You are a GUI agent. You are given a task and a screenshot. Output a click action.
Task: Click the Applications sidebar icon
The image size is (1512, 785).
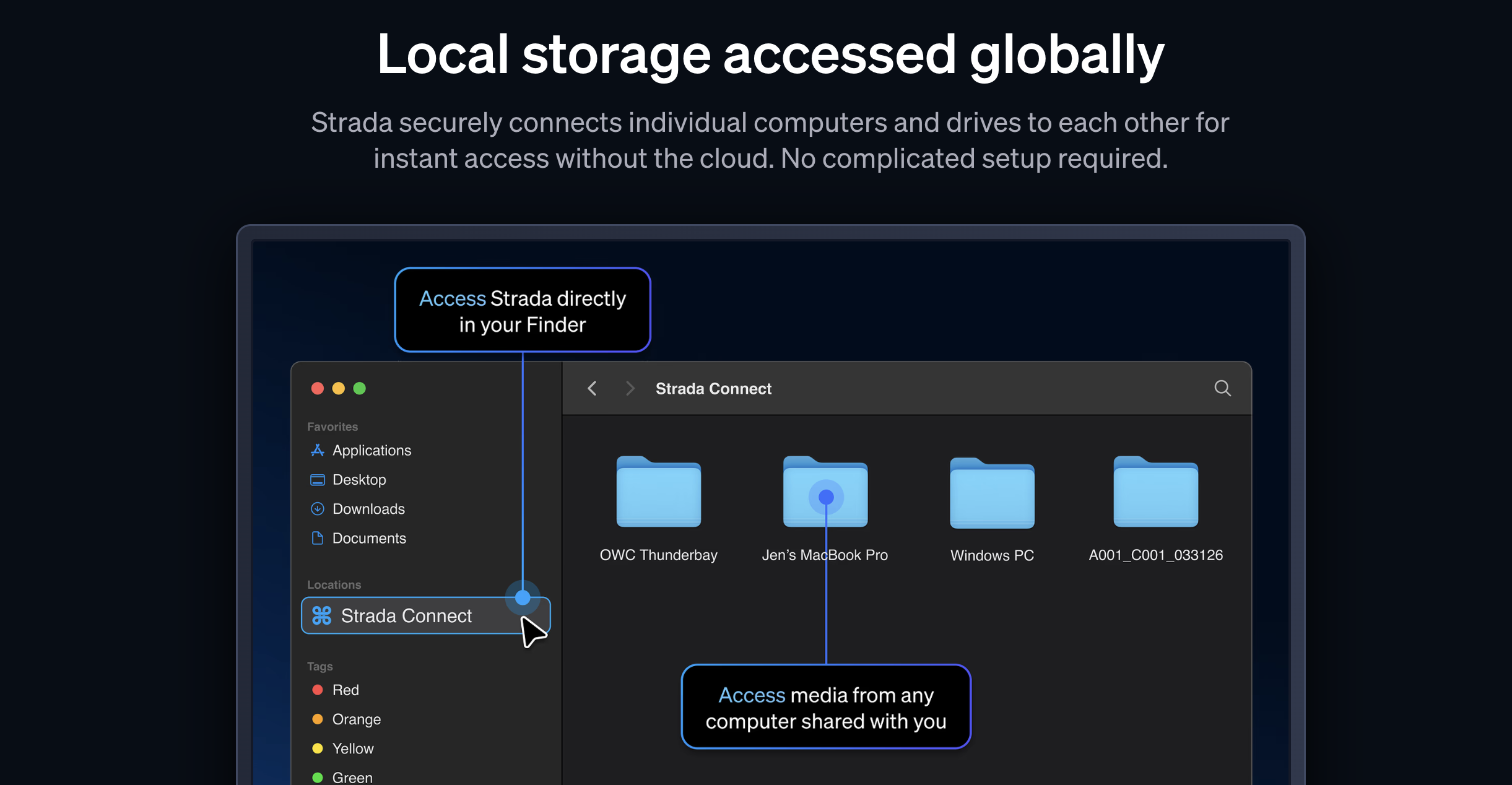click(318, 450)
